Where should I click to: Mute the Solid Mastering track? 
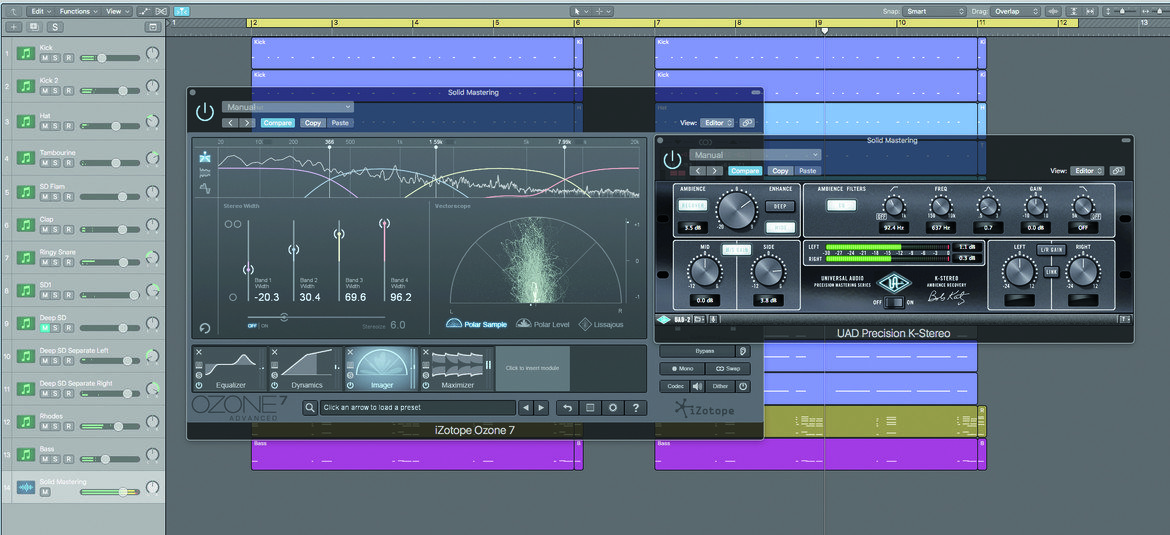[x=45, y=492]
